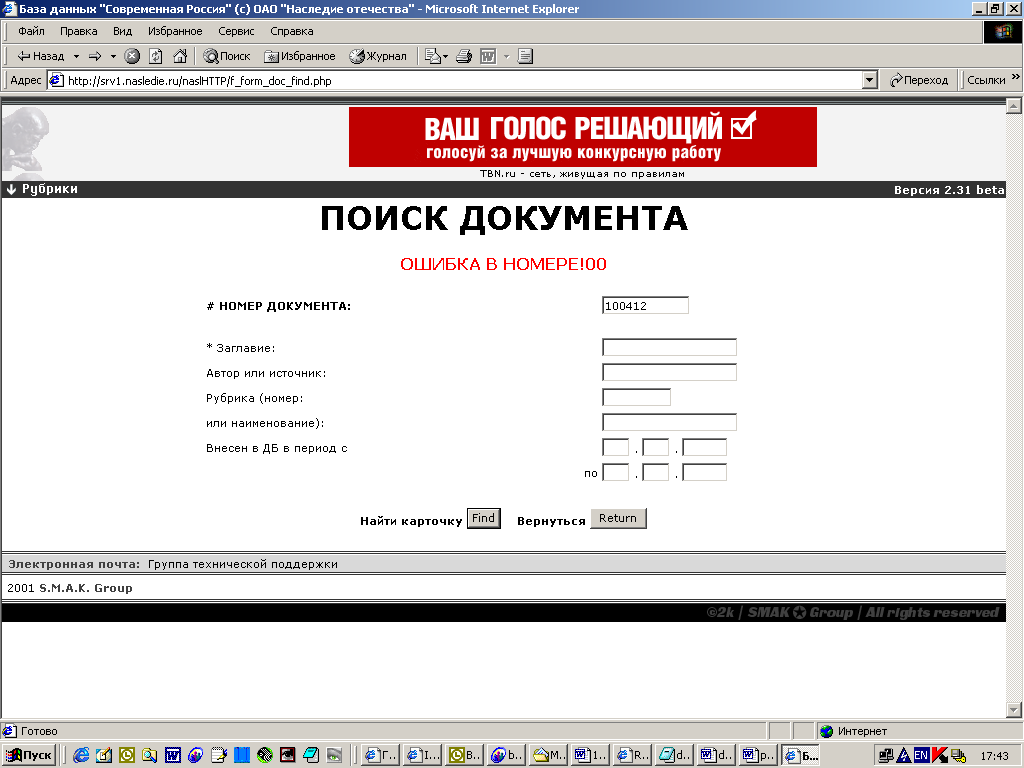Switch to the taskbar button labeled 'p..'
Screen dimensions: 1024x768
pos(758,756)
